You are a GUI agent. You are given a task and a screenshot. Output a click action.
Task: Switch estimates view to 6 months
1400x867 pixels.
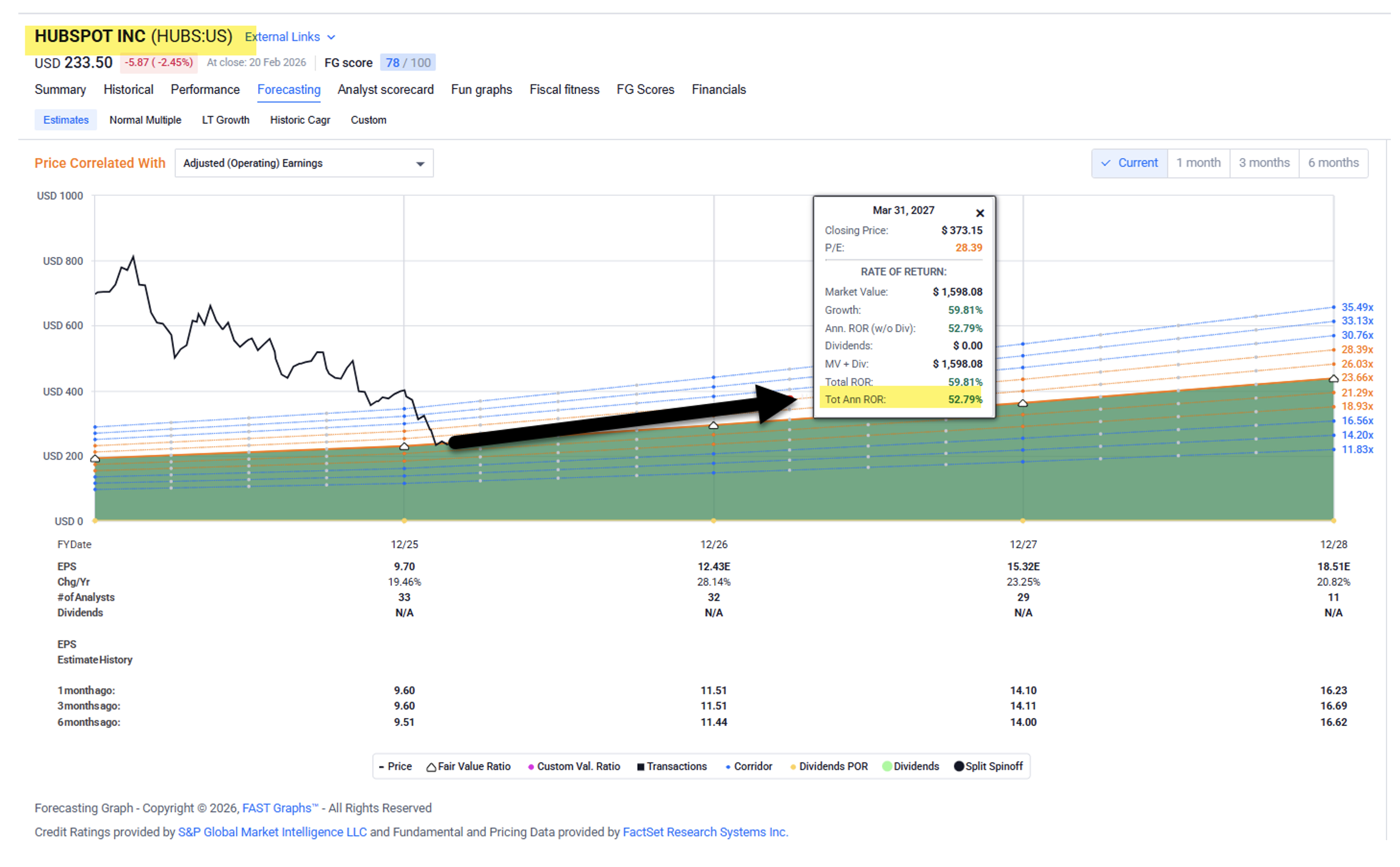1333,163
